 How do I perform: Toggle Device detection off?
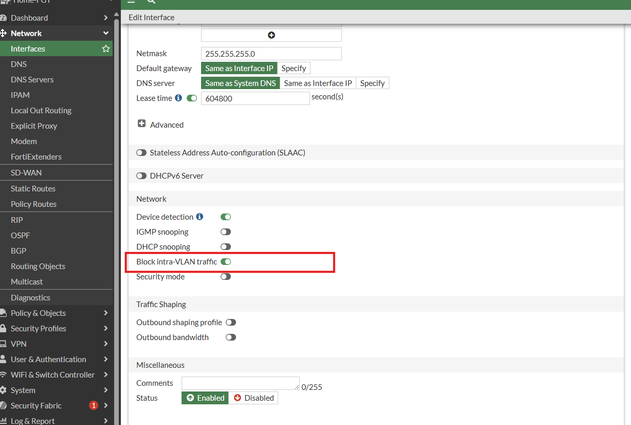226,217
